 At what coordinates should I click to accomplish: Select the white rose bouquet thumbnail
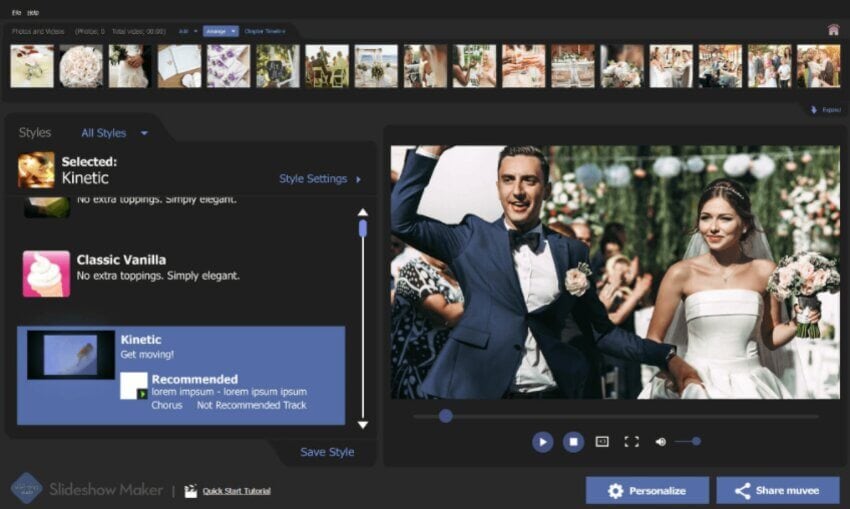81,66
